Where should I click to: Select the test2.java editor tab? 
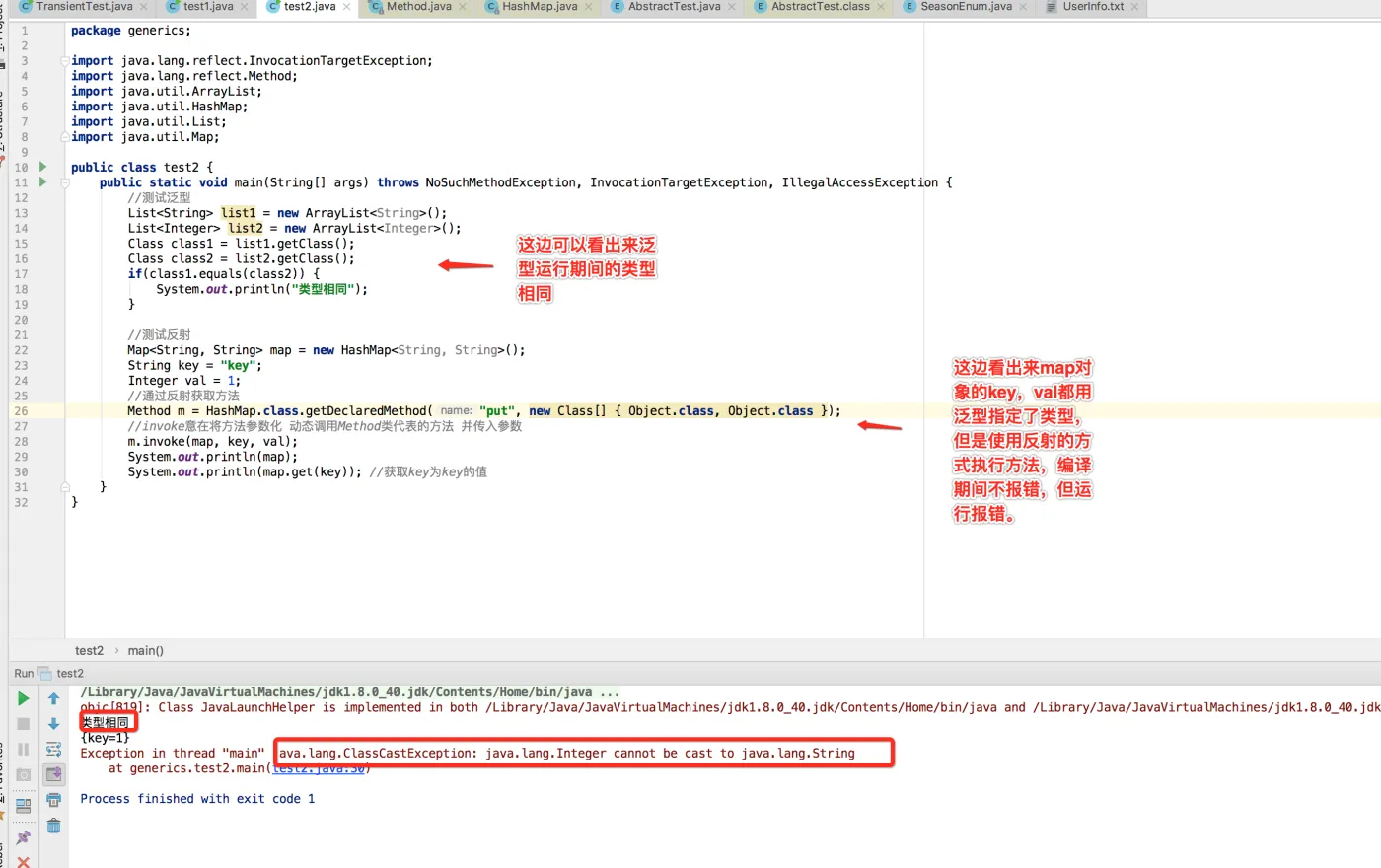tap(310, 6)
